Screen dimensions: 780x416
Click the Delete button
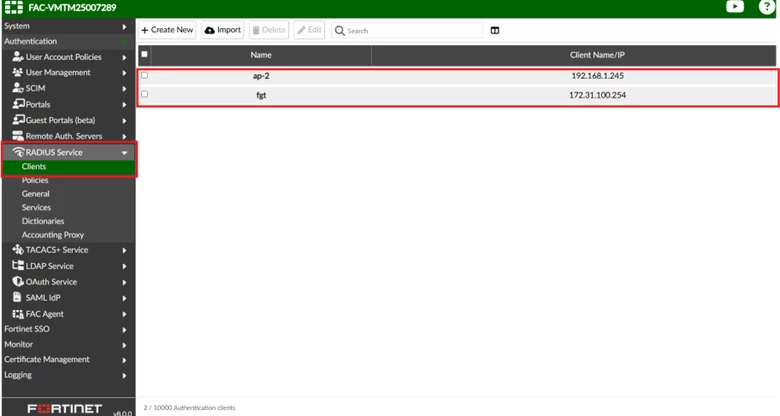coord(269,30)
